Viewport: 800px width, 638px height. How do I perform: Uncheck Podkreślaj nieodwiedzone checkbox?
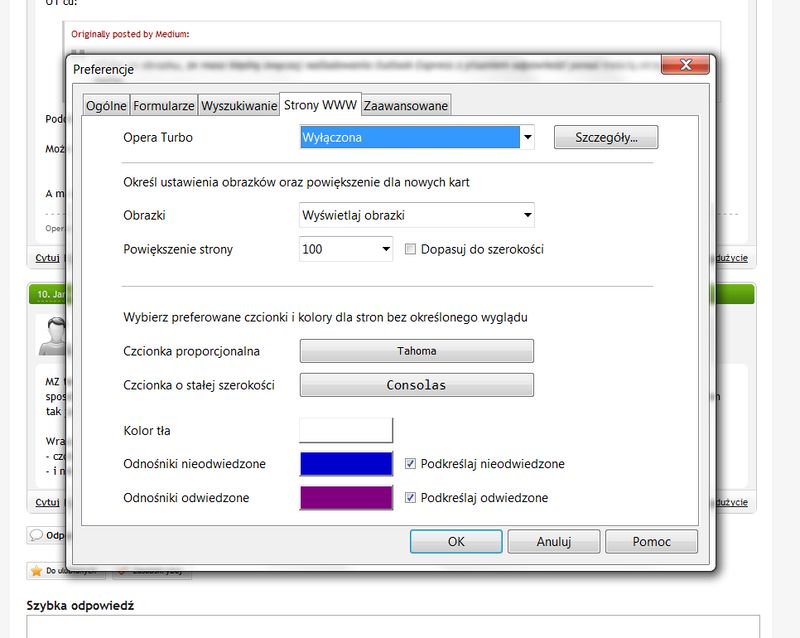[410, 464]
